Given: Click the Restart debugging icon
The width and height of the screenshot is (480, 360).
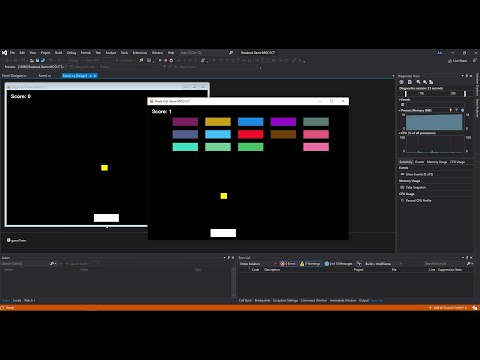Looking at the screenshot, I should [x=171, y=61].
